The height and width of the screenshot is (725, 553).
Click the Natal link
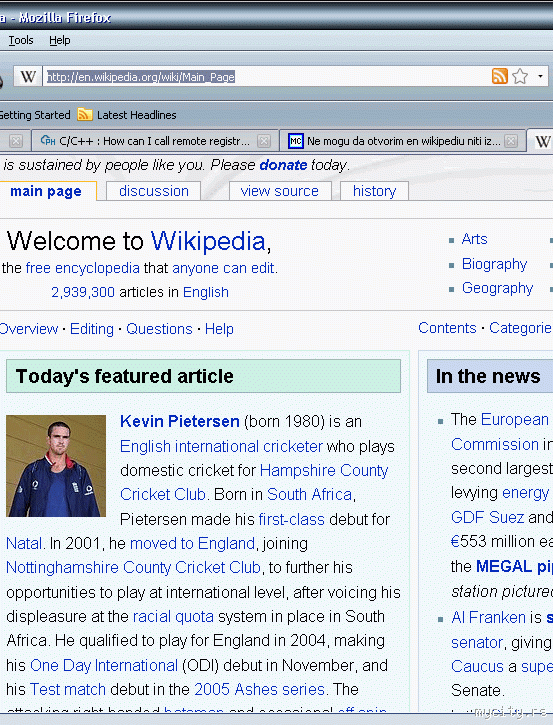tap(24, 543)
